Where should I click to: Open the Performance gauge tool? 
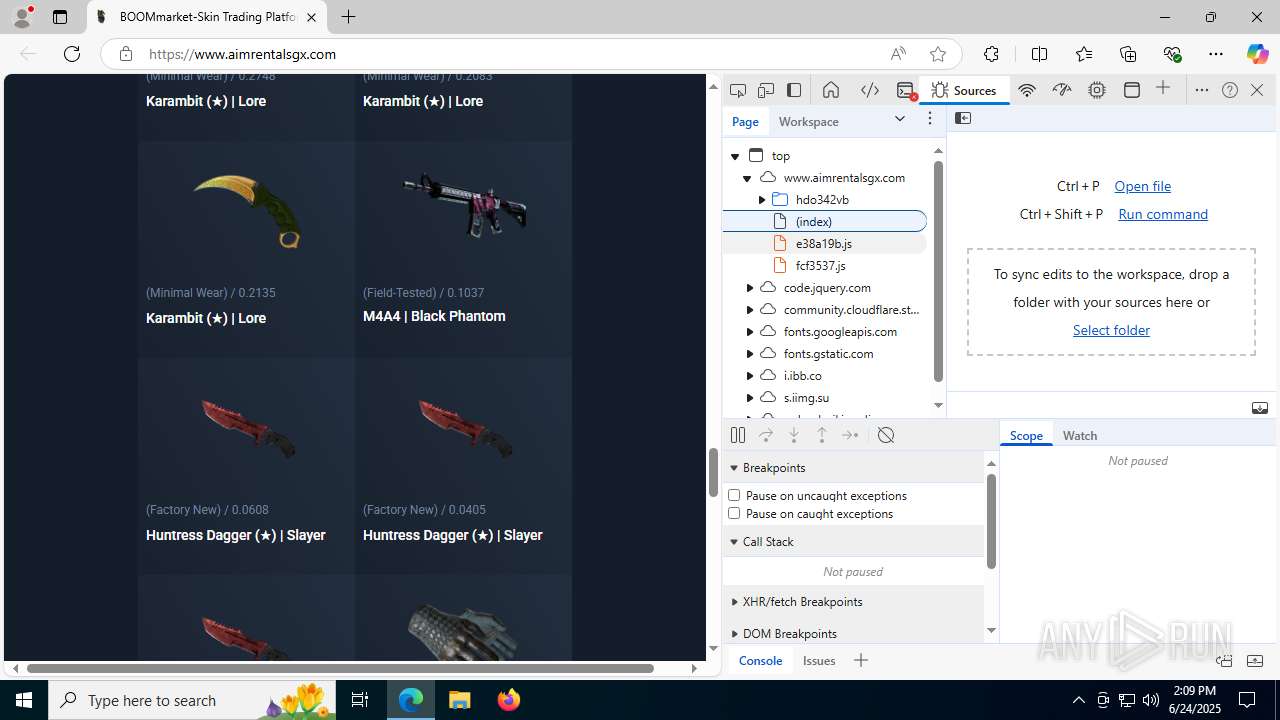pyautogui.click(x=1062, y=90)
